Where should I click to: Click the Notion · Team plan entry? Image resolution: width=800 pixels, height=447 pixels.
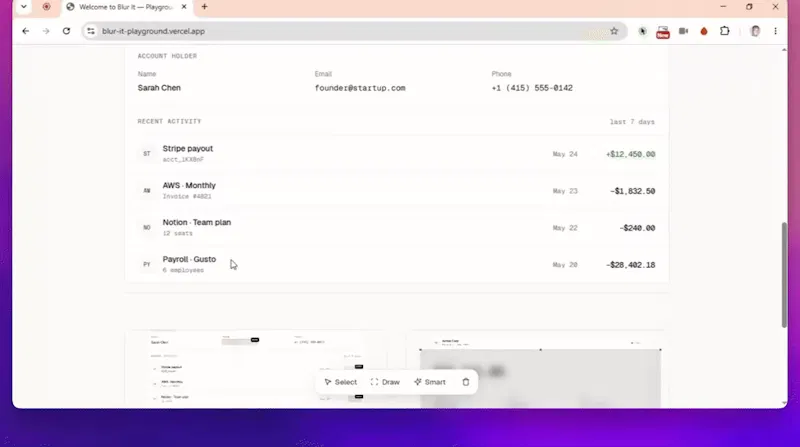(x=197, y=222)
